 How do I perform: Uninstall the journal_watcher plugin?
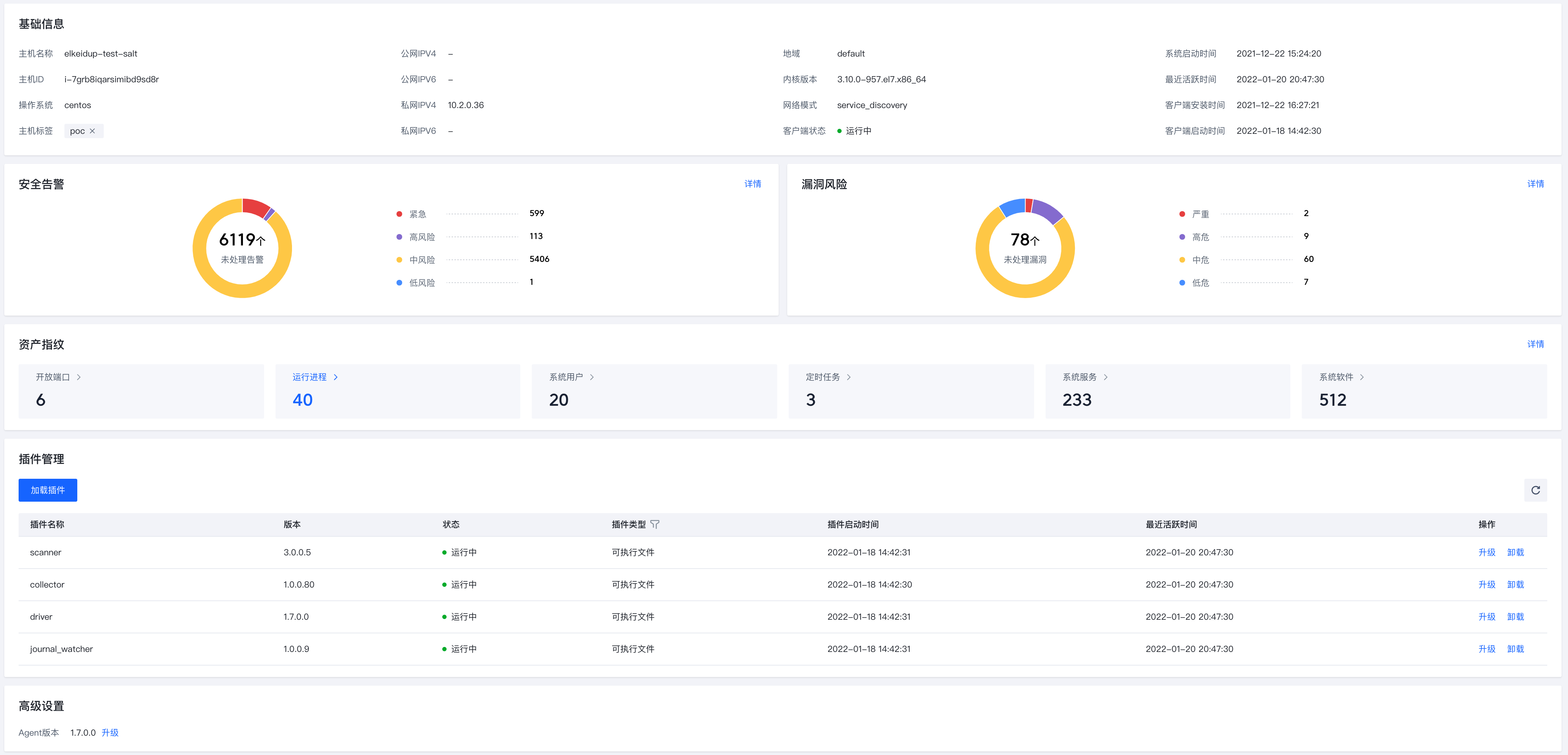pyautogui.click(x=1515, y=649)
